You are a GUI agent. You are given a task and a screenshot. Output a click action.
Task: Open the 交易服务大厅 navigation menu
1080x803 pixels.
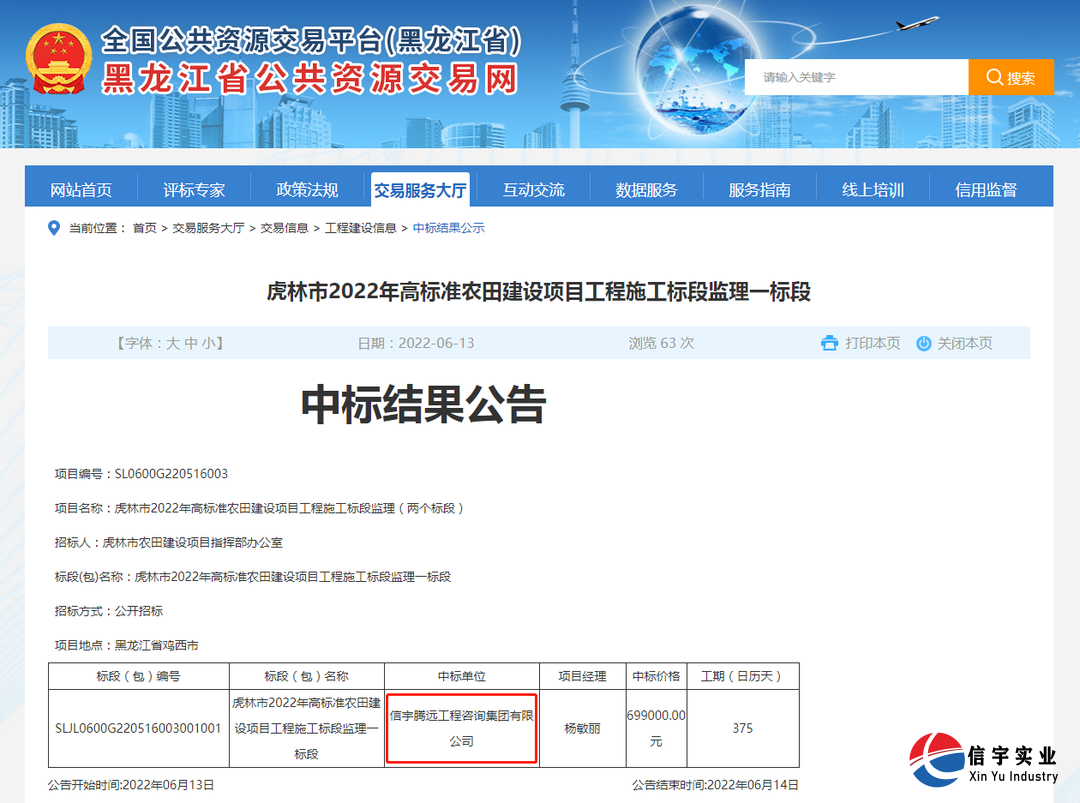pos(419,188)
